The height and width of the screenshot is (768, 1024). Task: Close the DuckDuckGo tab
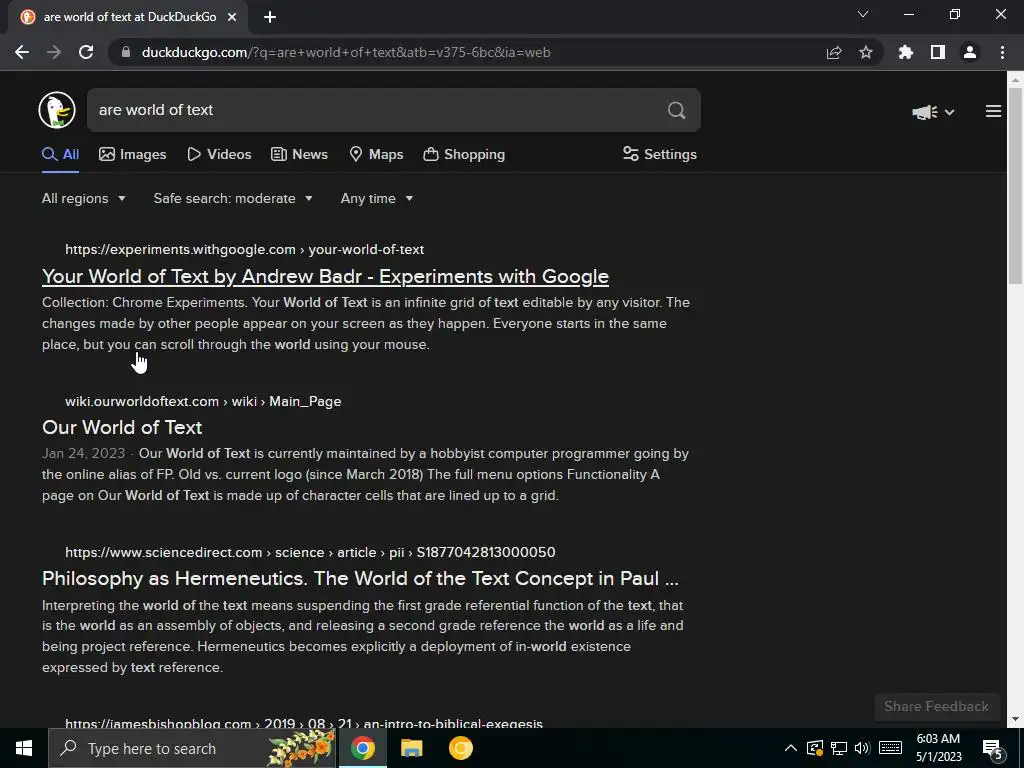tap(232, 17)
